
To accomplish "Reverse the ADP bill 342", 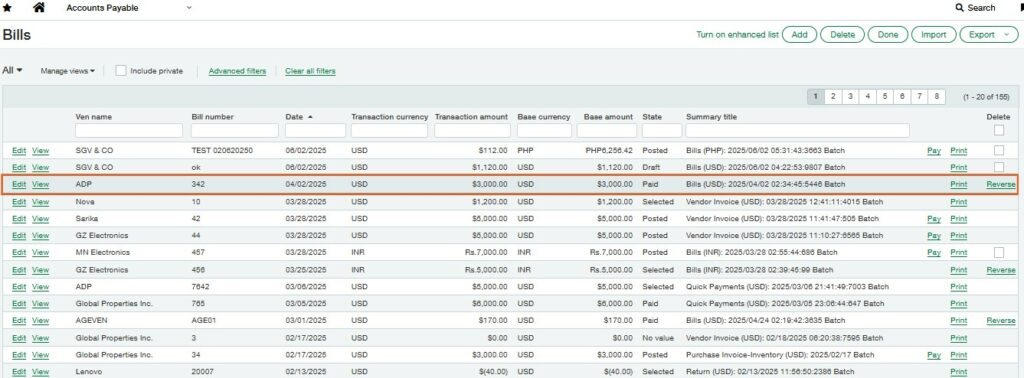I will [1000, 185].
